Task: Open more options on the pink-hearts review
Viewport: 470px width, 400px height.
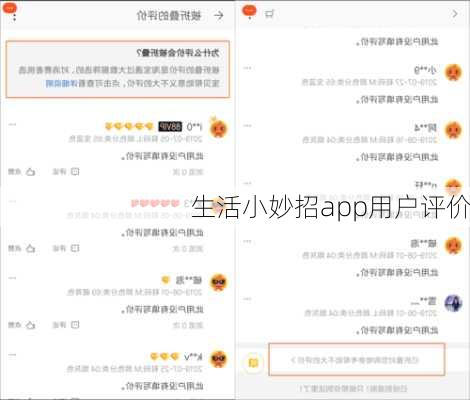Action: coord(12,201)
